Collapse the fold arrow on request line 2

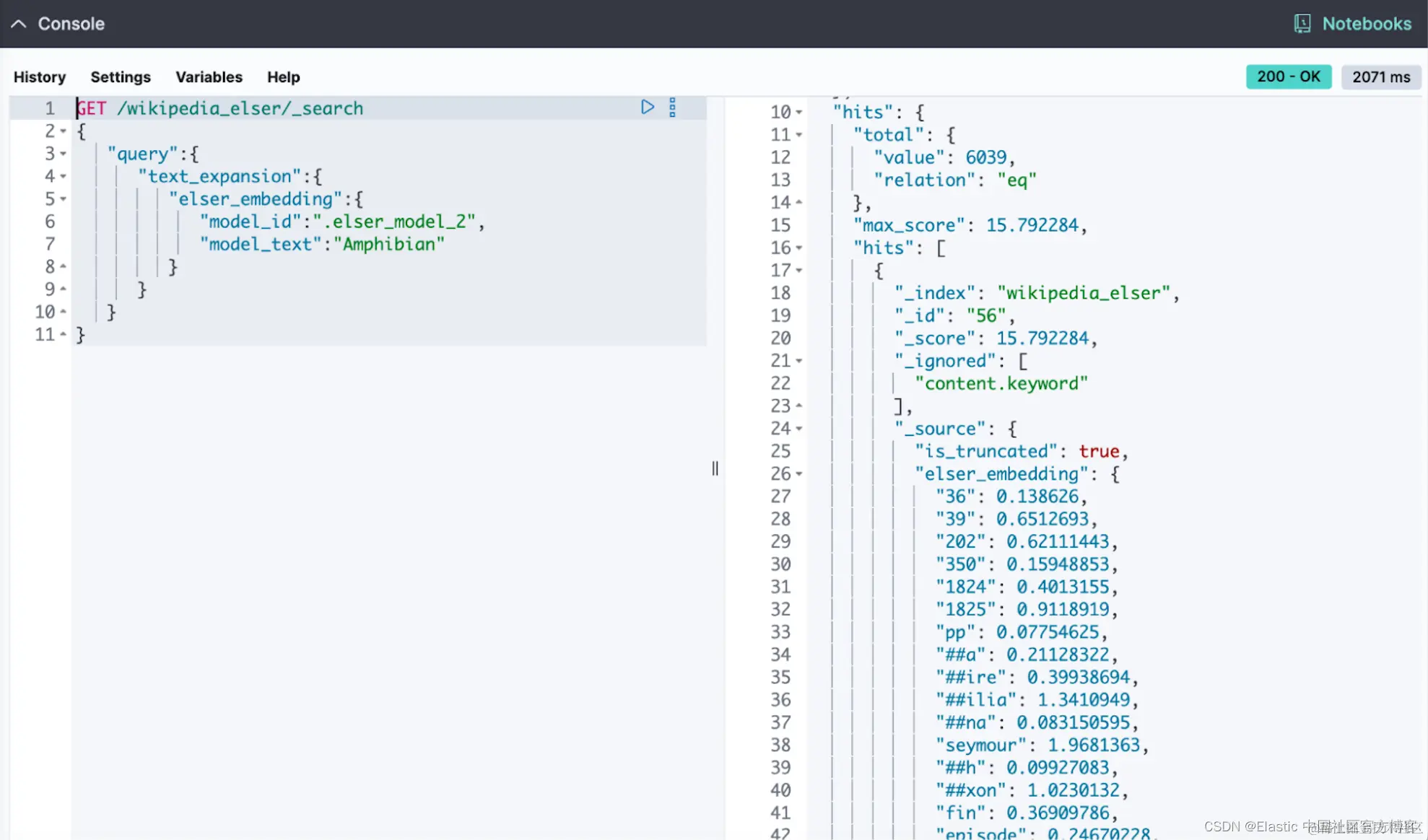coord(64,131)
